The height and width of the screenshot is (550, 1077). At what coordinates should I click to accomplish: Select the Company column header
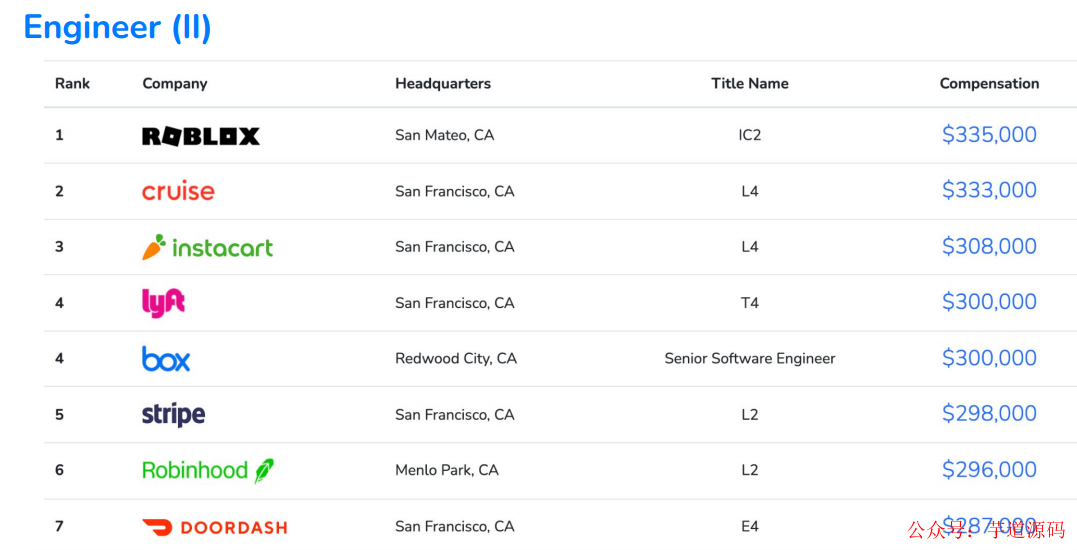(175, 84)
